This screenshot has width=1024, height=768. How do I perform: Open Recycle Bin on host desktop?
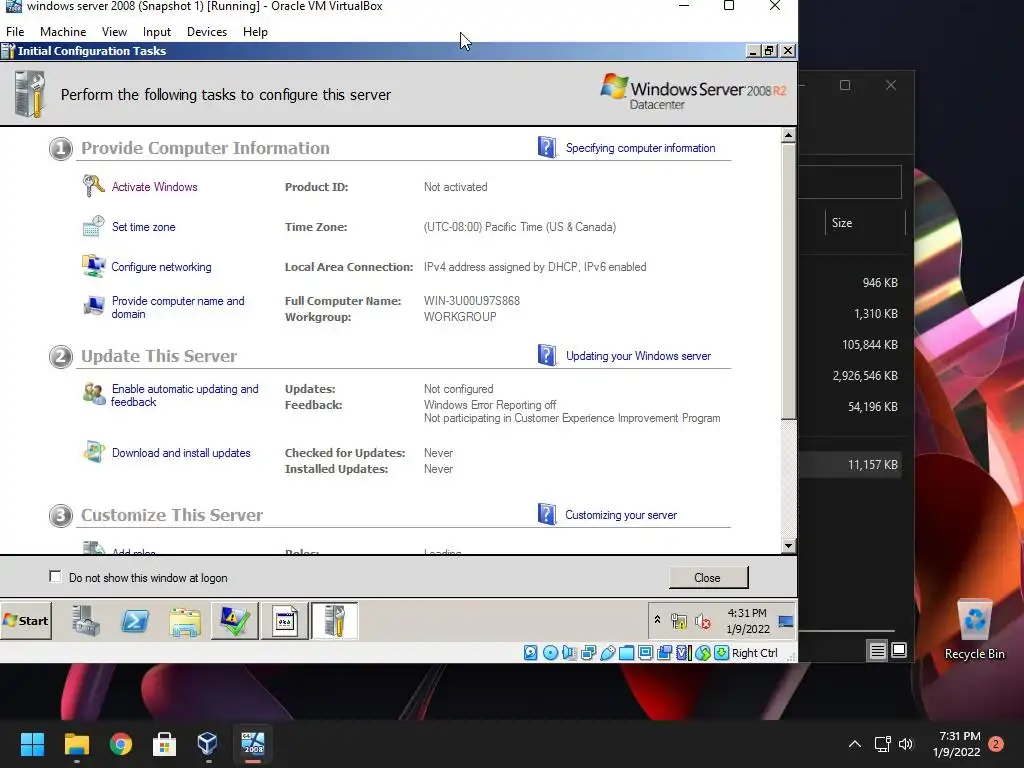(974, 630)
